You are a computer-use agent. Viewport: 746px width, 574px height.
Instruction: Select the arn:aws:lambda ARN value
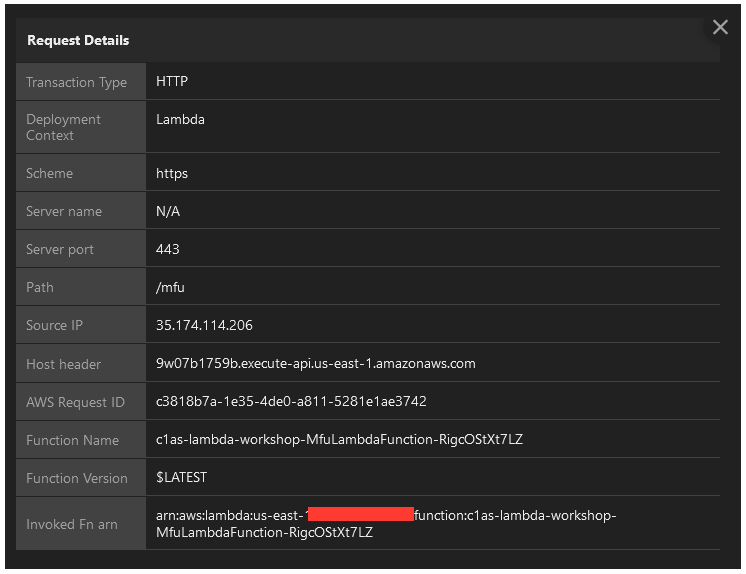386,524
